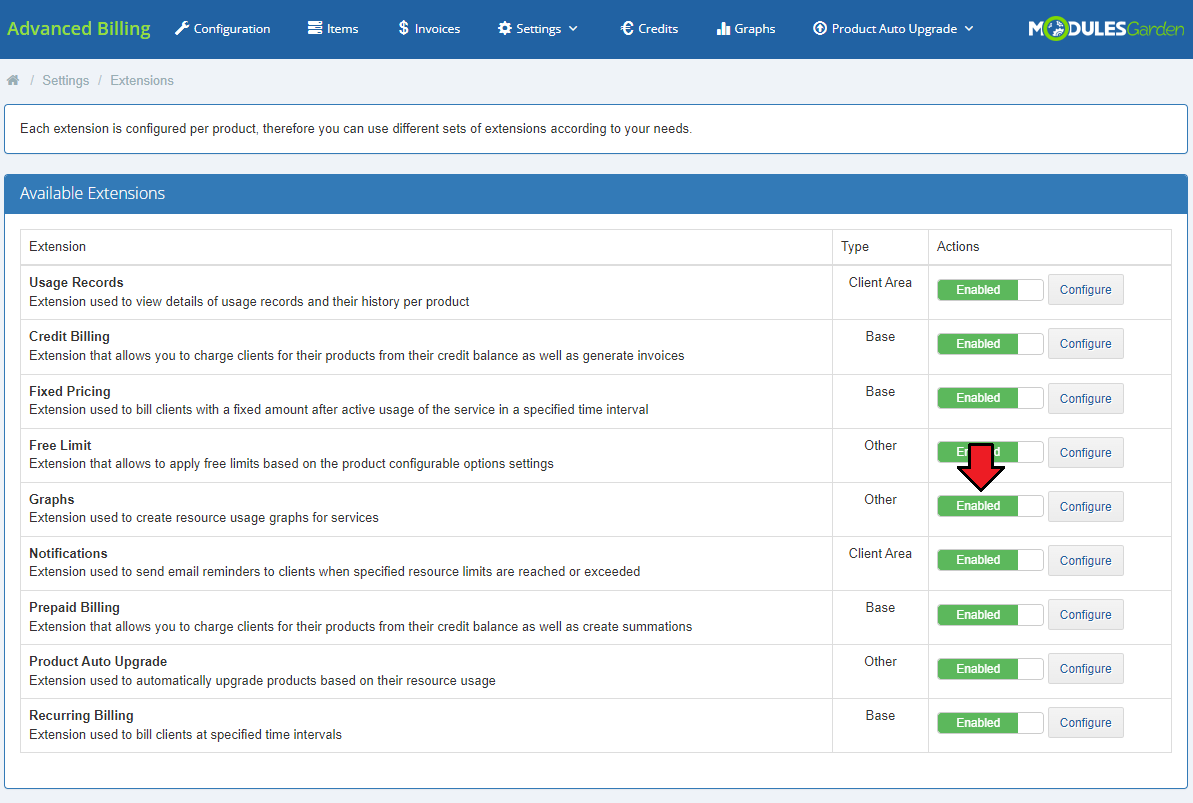Viewport: 1193px width, 803px height.
Task: Click the extension info notice text
Action: [x=355, y=129]
